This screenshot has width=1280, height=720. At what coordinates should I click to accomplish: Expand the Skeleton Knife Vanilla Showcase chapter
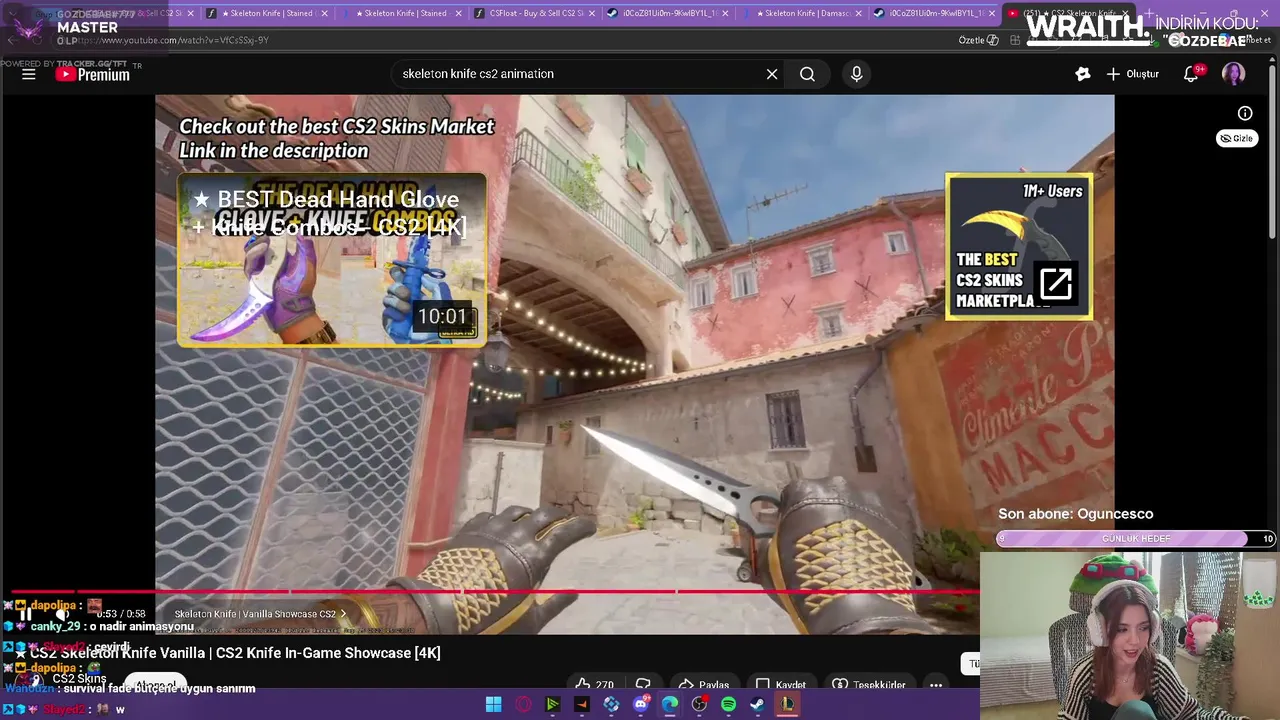click(261, 614)
